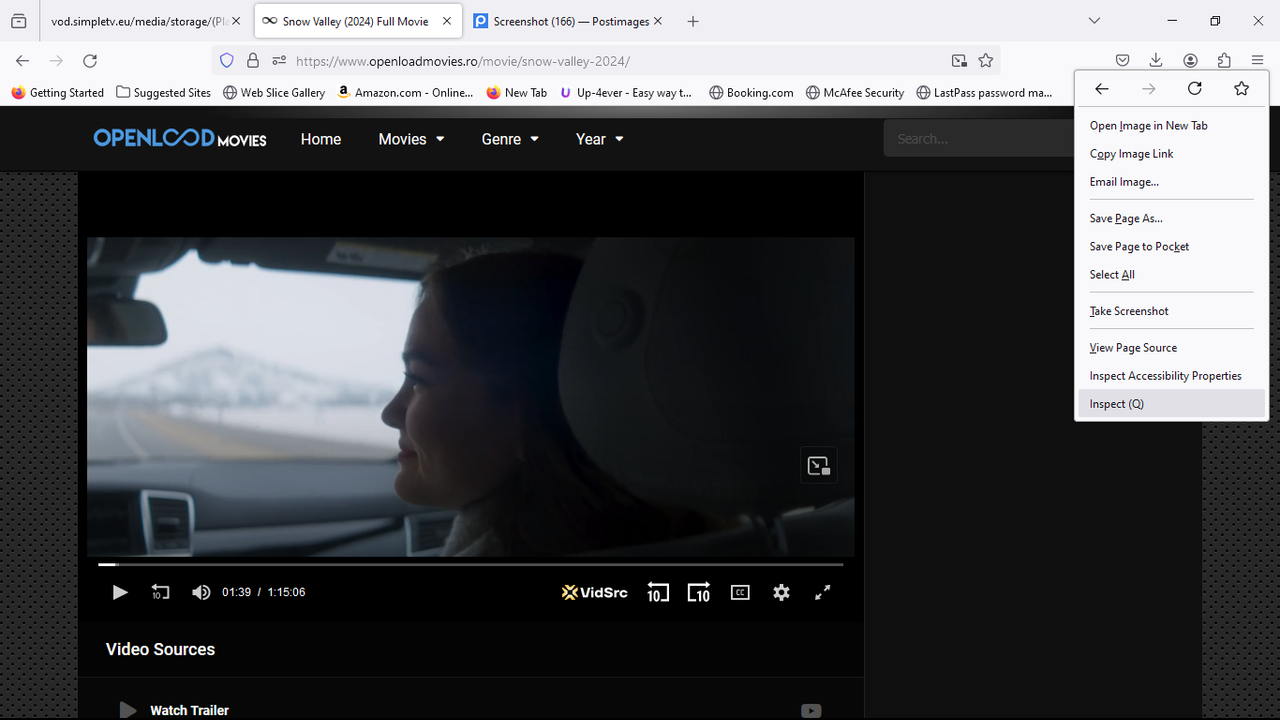This screenshot has height=720, width=1280.
Task: Reload page with toolbar refresh button
Action: coord(90,61)
